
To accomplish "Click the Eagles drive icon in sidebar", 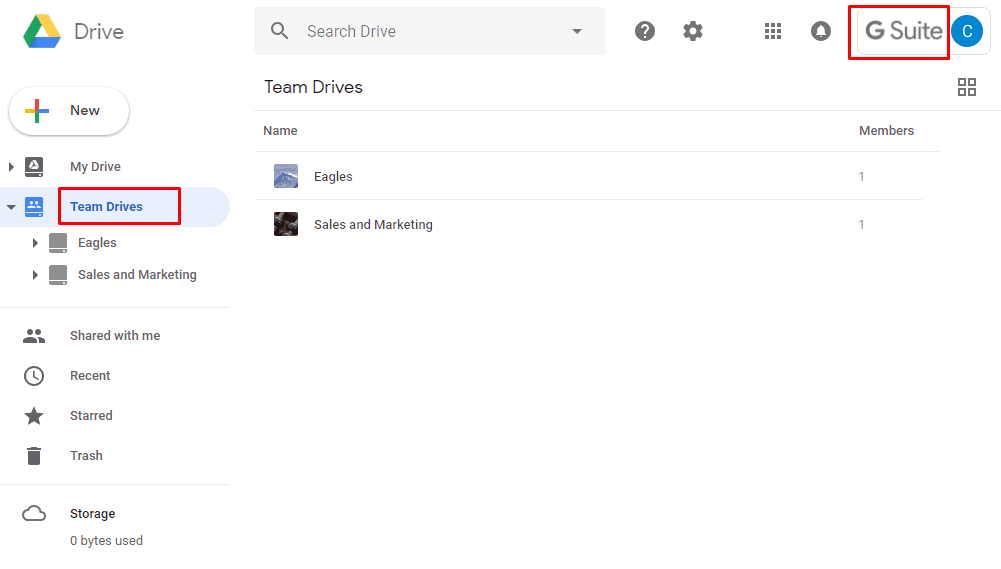I will (x=58, y=243).
